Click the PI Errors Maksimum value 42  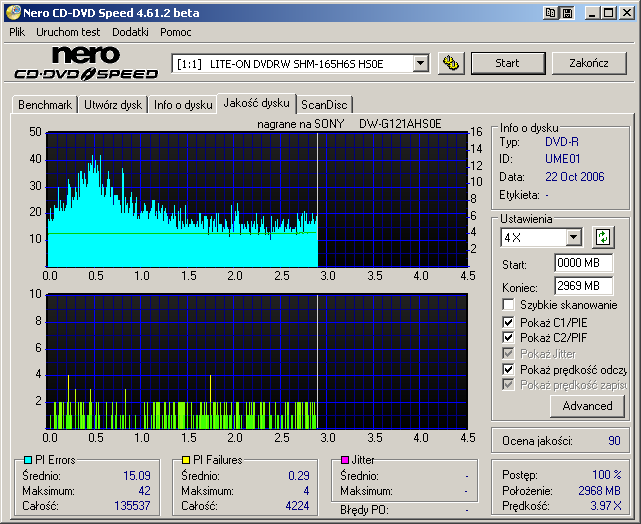click(x=144, y=490)
